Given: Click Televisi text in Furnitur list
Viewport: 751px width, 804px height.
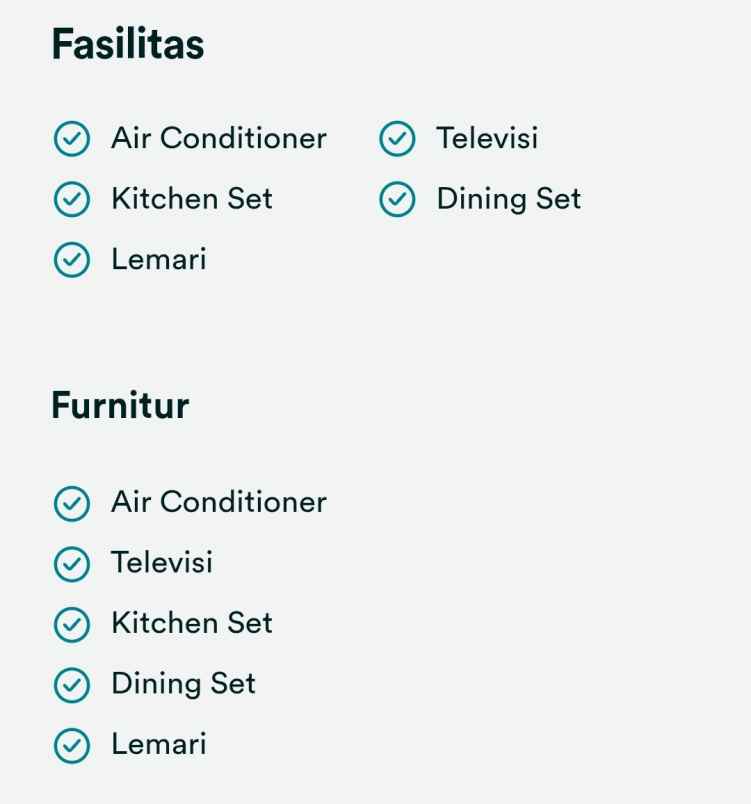Looking at the screenshot, I should pos(162,563).
